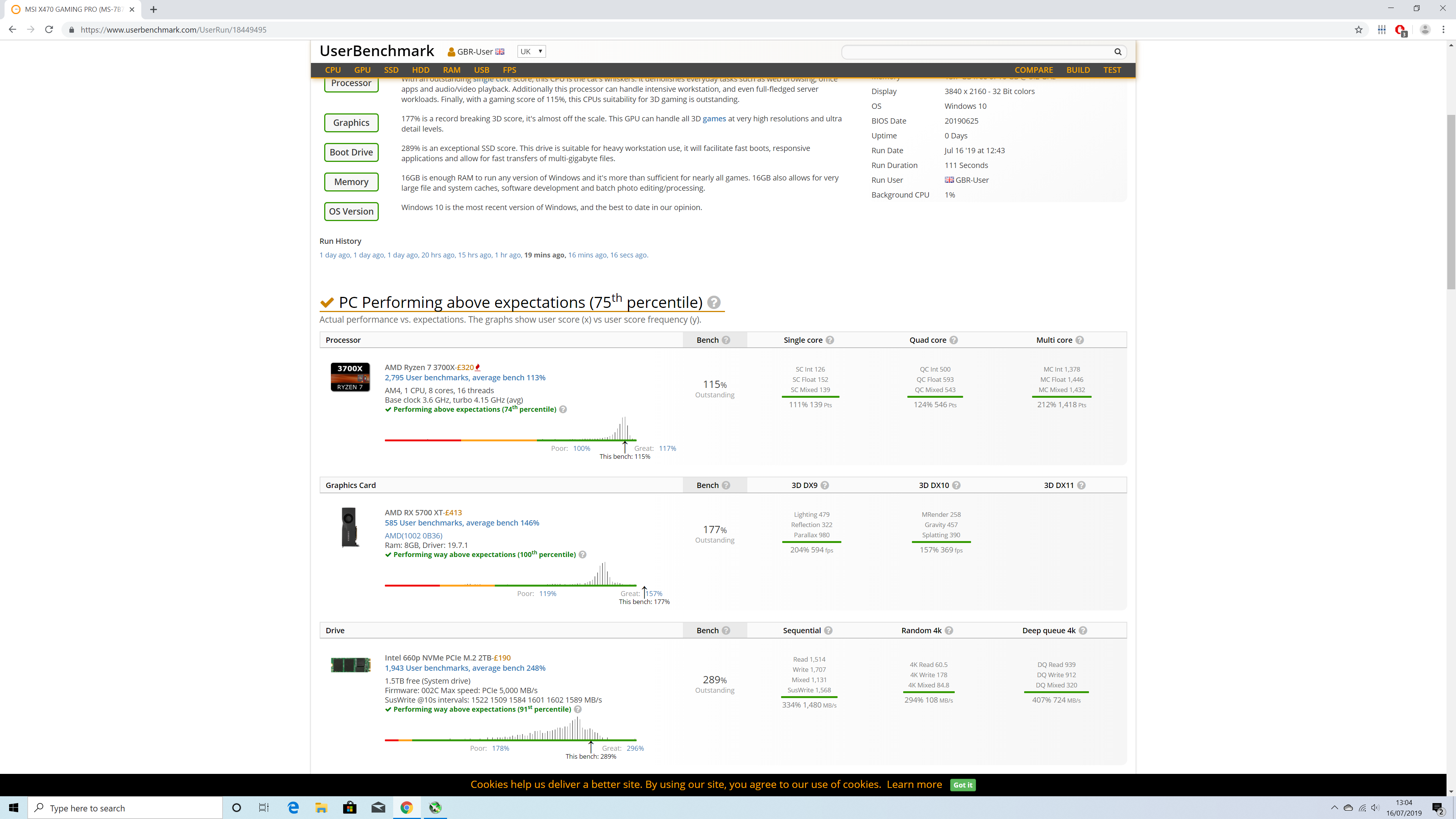
Task: Click help icon beside 91st percentile text
Action: pos(577,709)
